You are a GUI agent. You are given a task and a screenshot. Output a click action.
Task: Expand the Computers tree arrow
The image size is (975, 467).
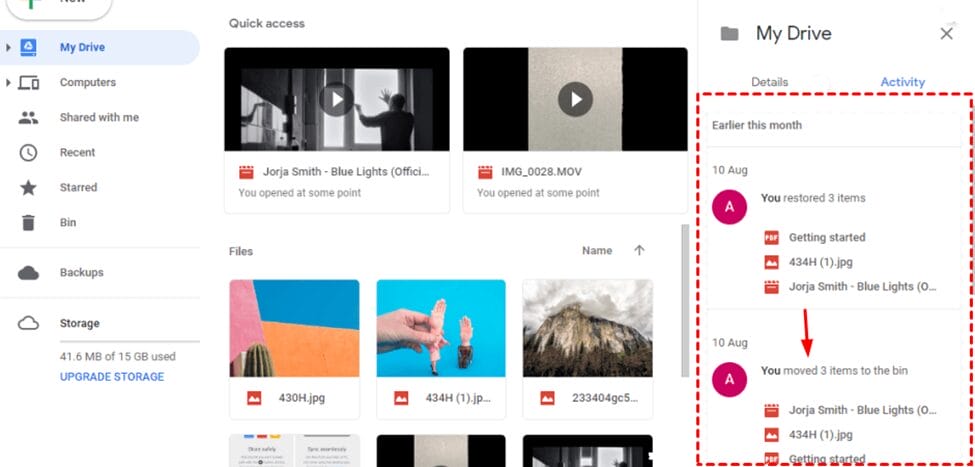point(8,82)
